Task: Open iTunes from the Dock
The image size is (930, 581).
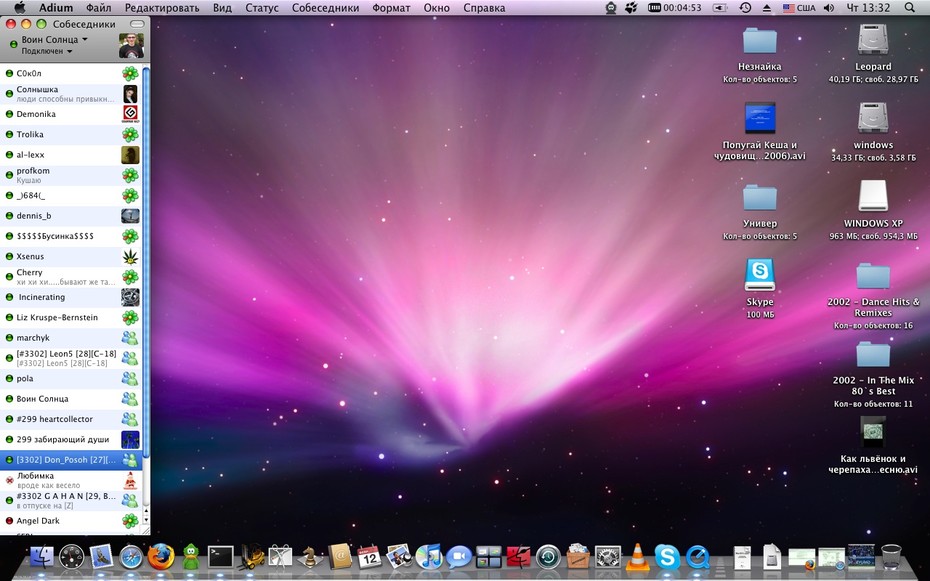Action: tap(429, 557)
